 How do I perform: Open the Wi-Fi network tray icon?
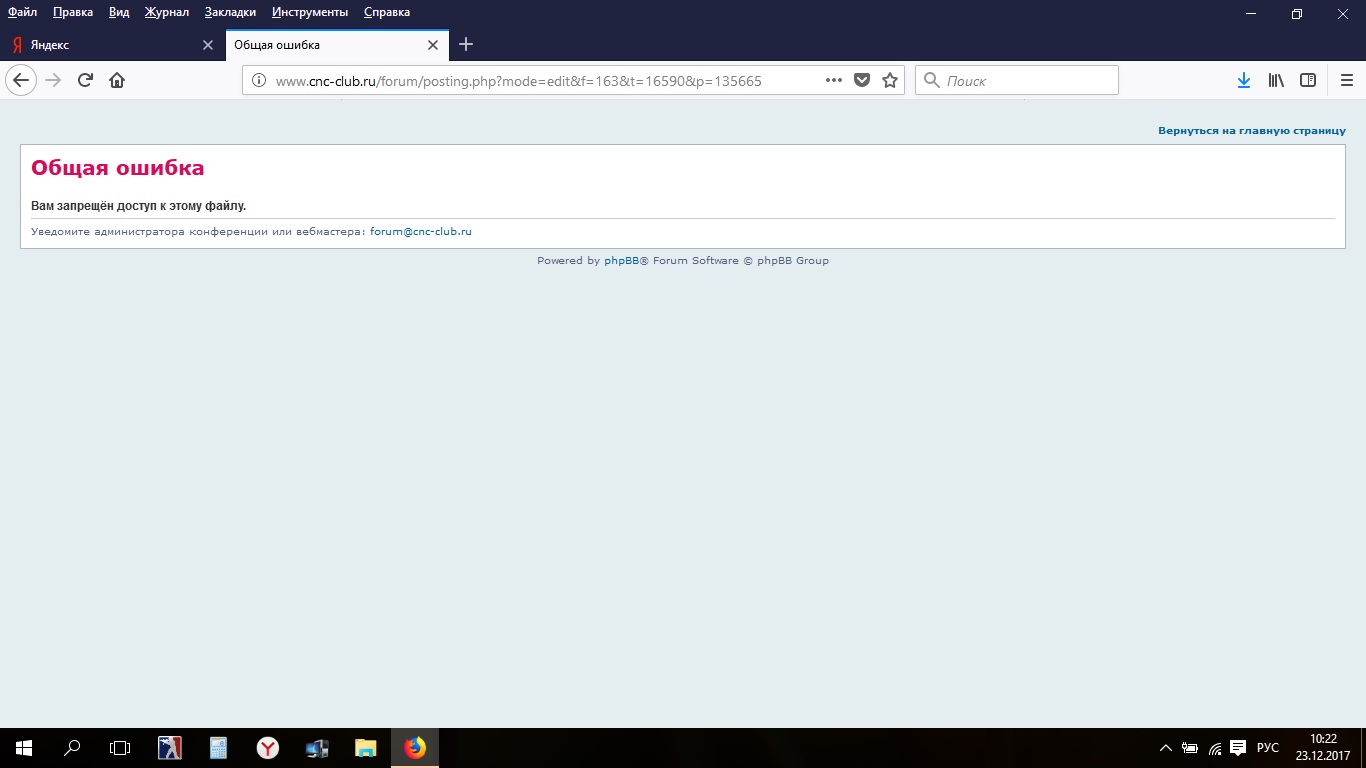[x=1215, y=748]
